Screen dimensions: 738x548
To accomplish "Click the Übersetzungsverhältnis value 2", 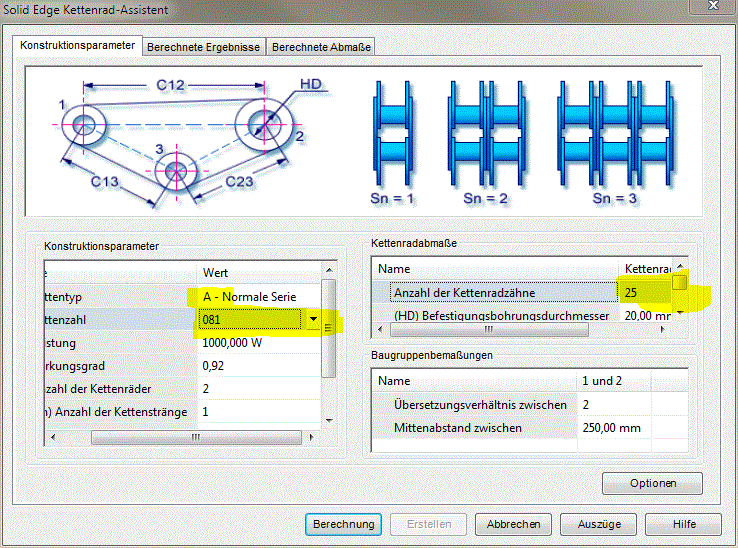I will (614, 405).
